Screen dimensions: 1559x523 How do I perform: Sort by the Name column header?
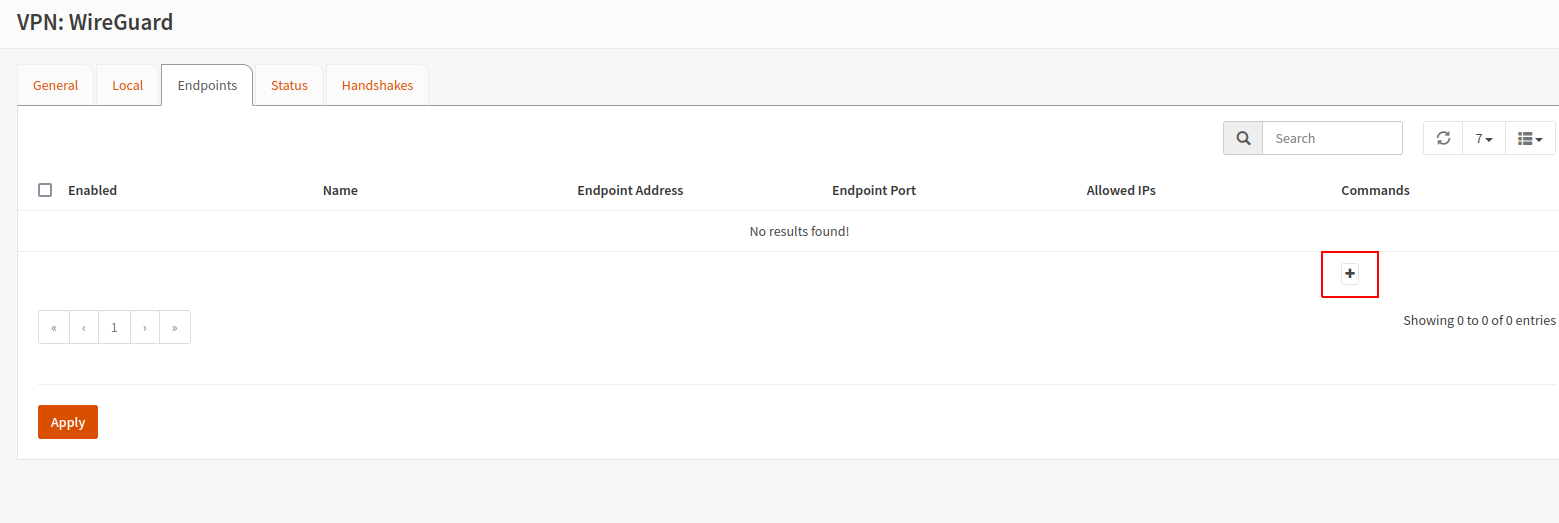[340, 190]
